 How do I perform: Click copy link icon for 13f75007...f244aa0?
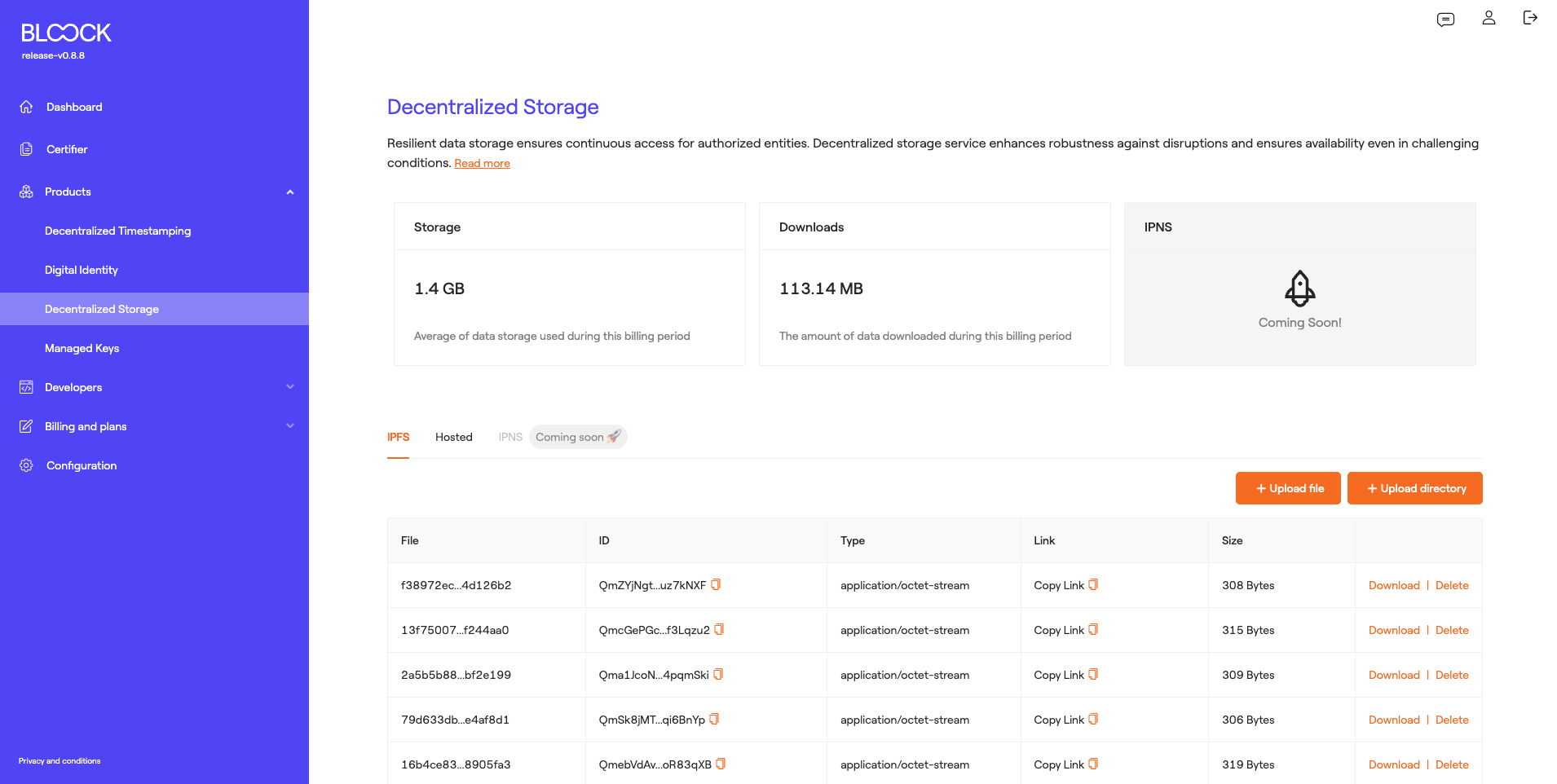coord(1093,629)
